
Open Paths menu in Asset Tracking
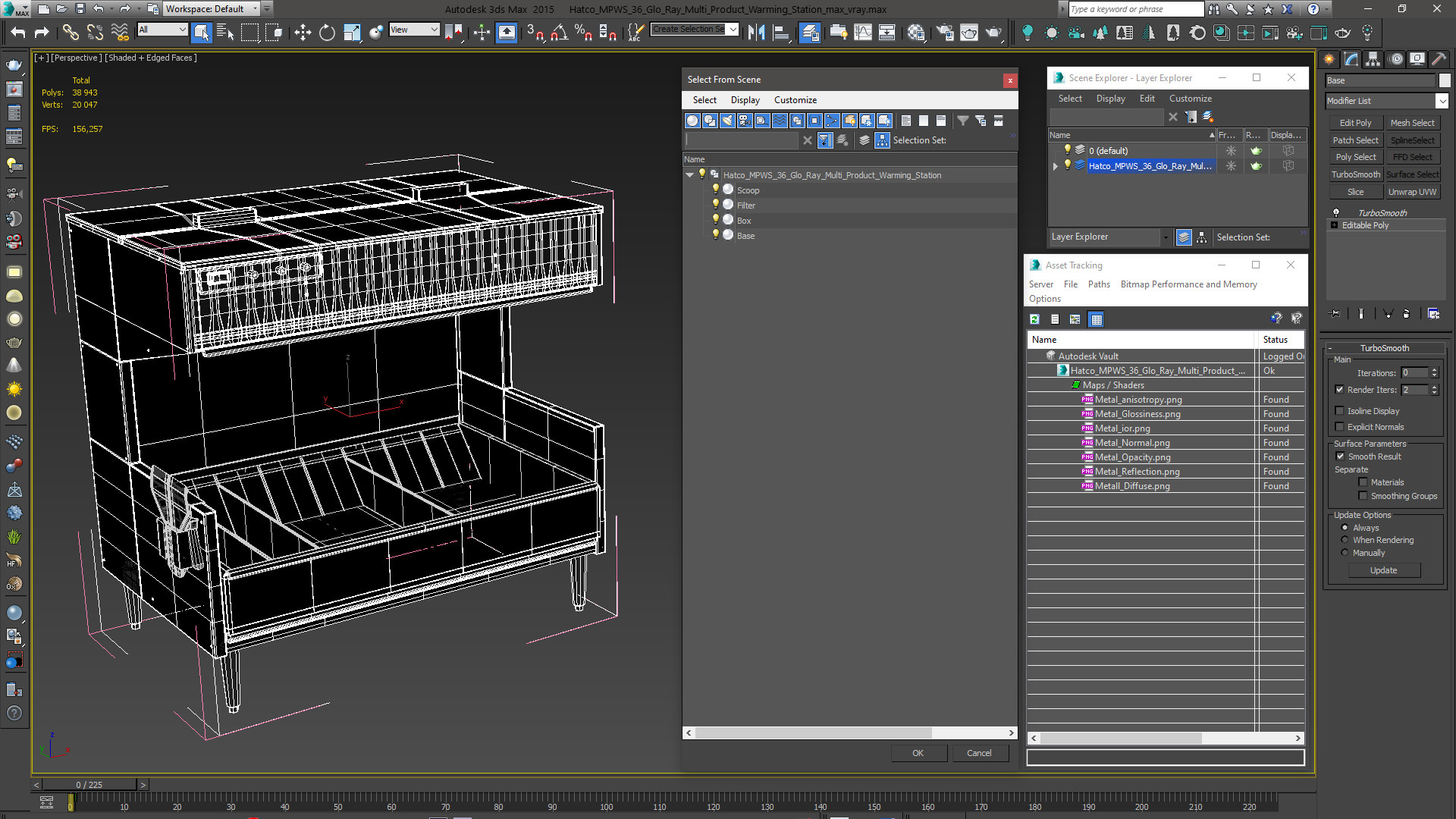(x=1098, y=284)
